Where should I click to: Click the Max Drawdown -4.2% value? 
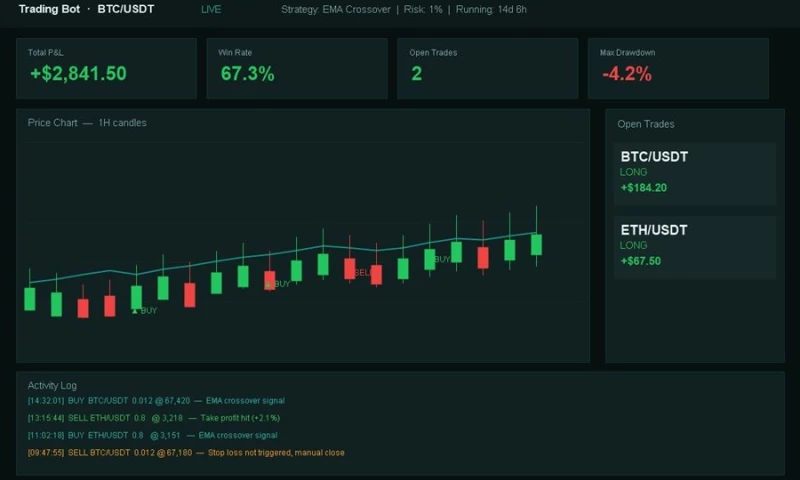(x=627, y=74)
